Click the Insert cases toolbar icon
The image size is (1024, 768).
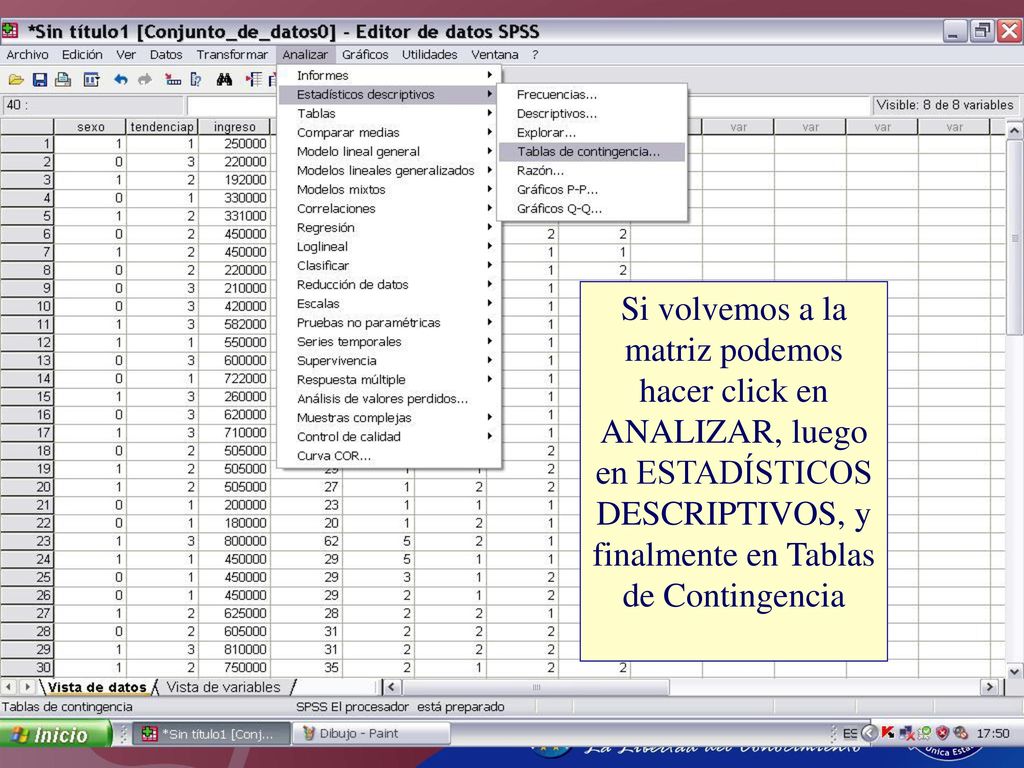pos(253,80)
